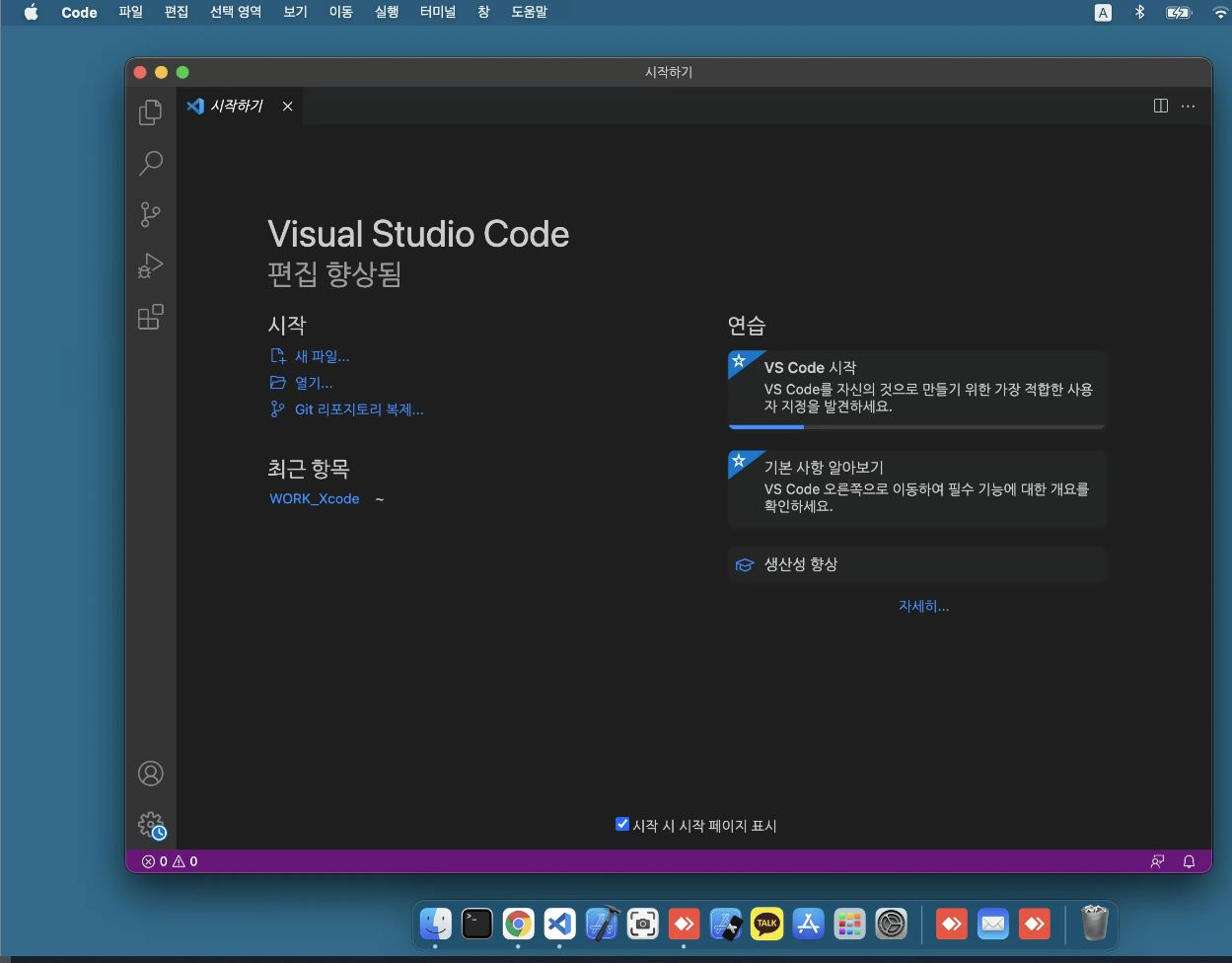Open the 이동 menu
The image size is (1232, 963).
[x=340, y=12]
